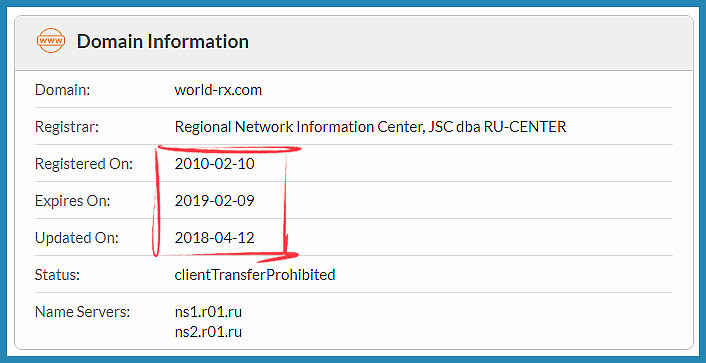This screenshot has height=363, width=706.
Task: Select the RU-CENTER registrar name text
Action: 370,127
